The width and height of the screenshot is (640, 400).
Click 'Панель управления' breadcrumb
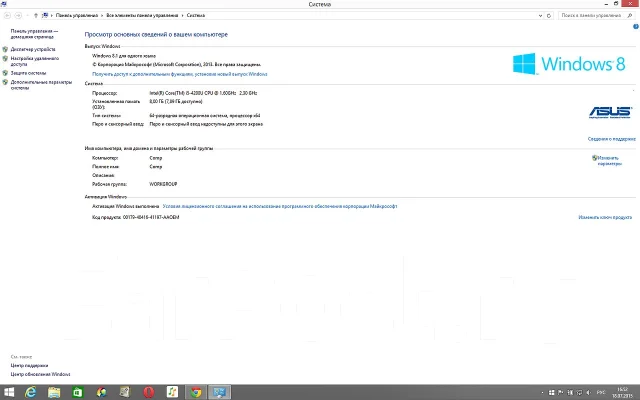pos(77,16)
